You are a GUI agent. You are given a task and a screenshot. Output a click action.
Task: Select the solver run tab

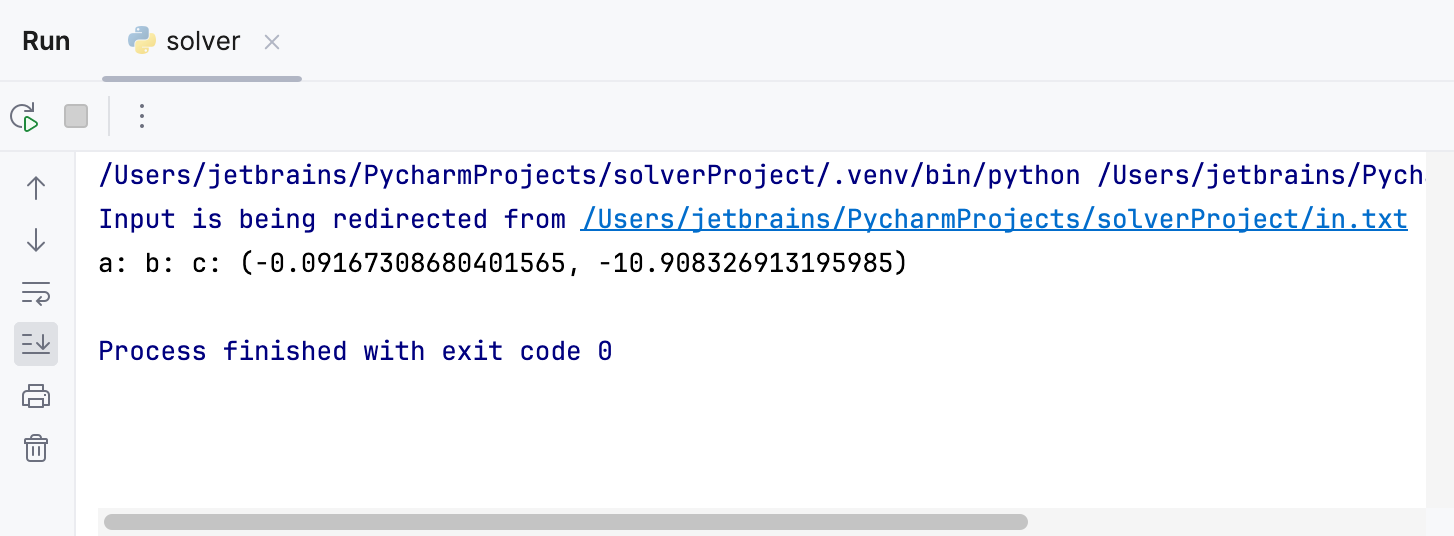pos(203,41)
